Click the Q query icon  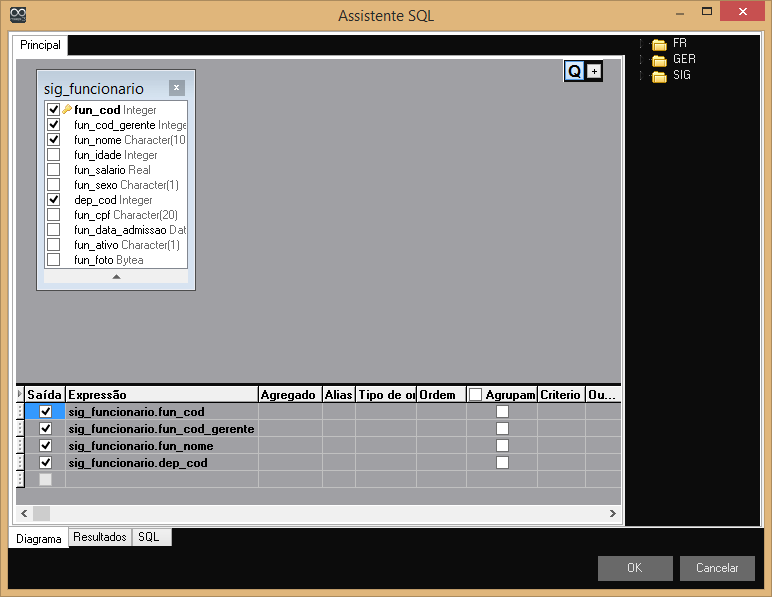click(x=574, y=71)
